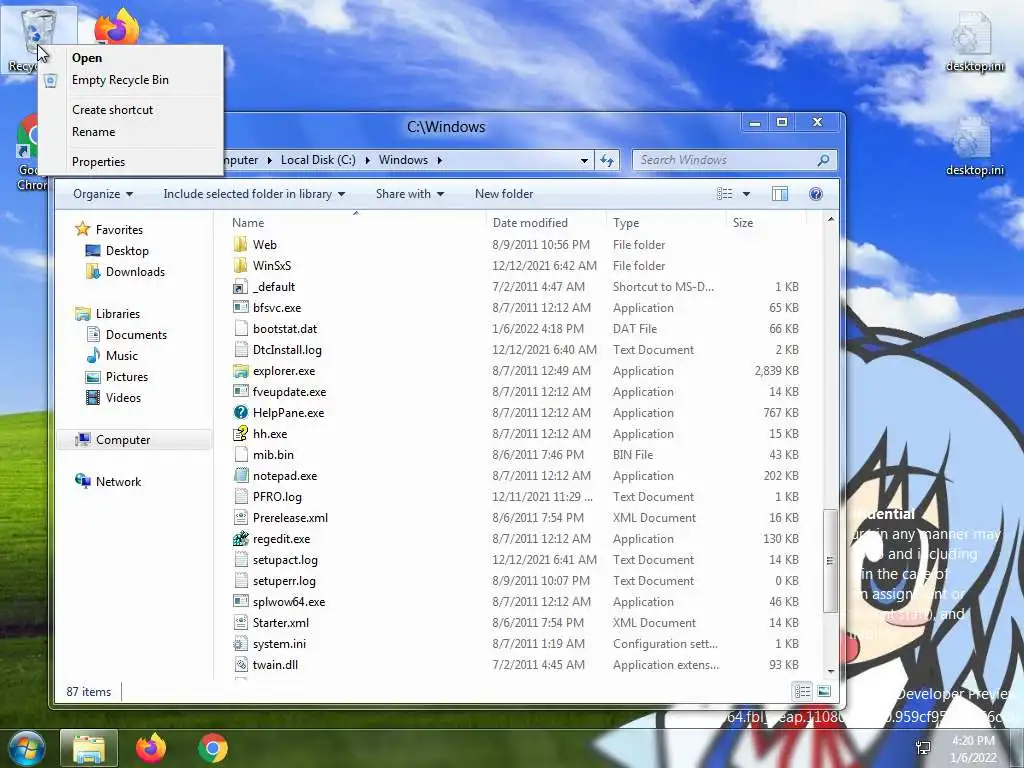Click Windows in the address breadcrumb
1024x768 pixels.
coord(403,160)
